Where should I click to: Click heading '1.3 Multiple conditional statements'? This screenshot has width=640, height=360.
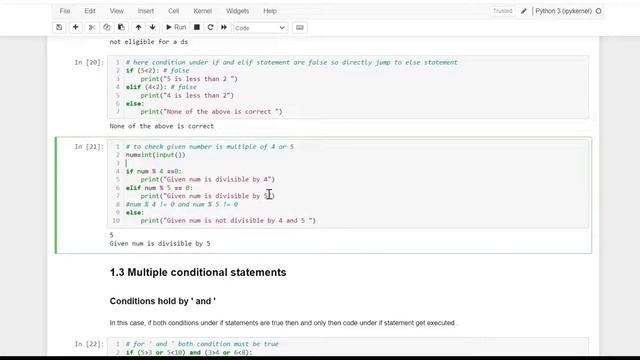pyautogui.click(x=198, y=272)
